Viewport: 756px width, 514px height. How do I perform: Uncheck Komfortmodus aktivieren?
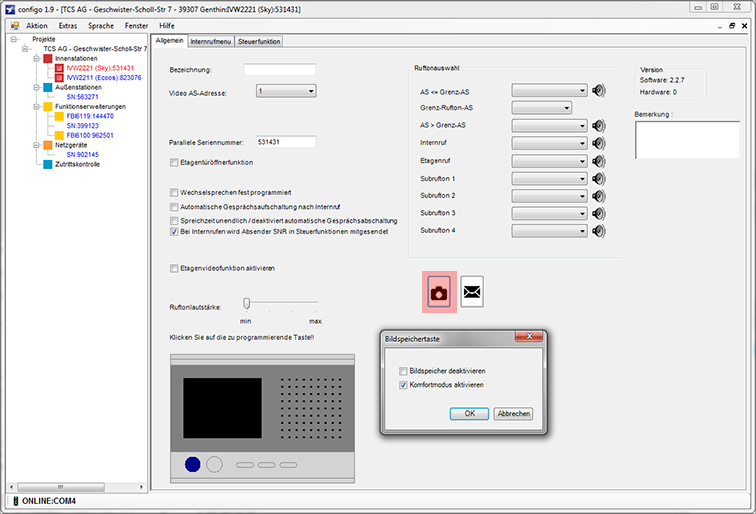pos(404,384)
